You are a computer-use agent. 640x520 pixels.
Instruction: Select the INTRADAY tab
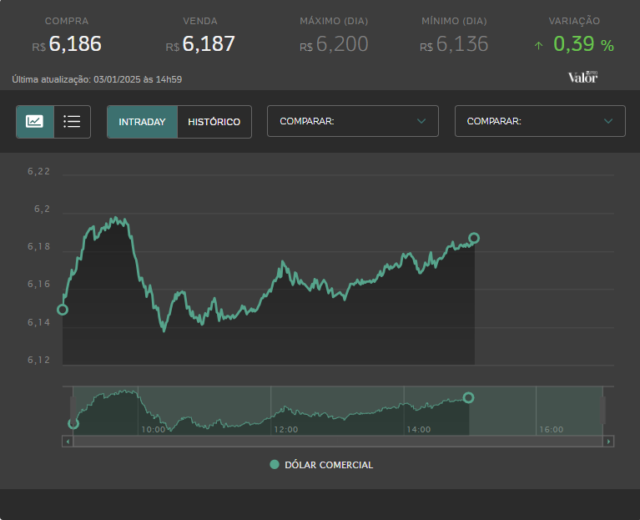[x=142, y=122]
